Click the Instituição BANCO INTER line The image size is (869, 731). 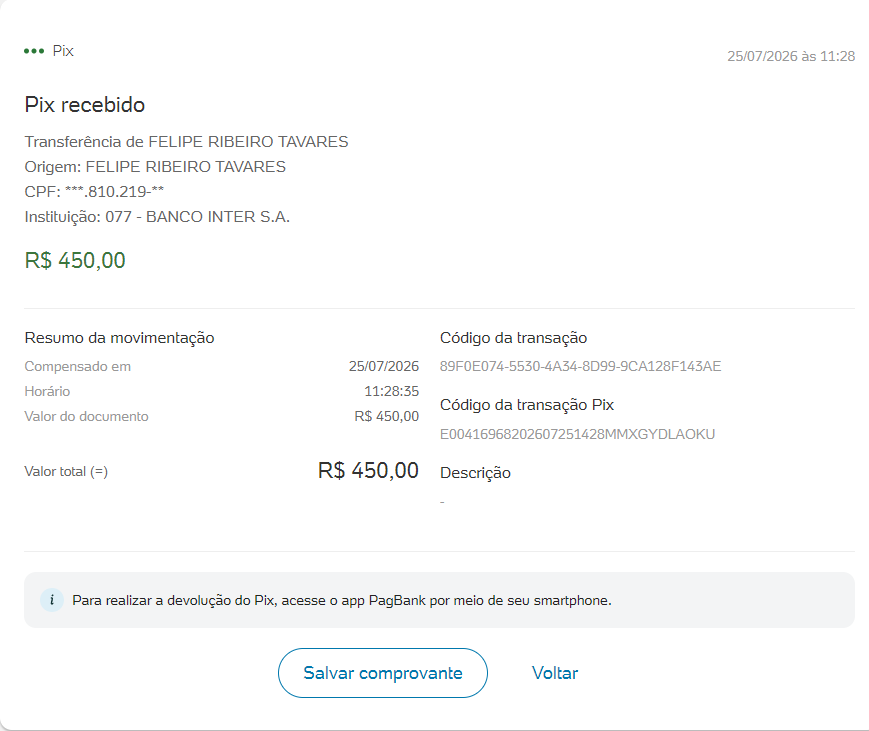[x=157, y=217]
